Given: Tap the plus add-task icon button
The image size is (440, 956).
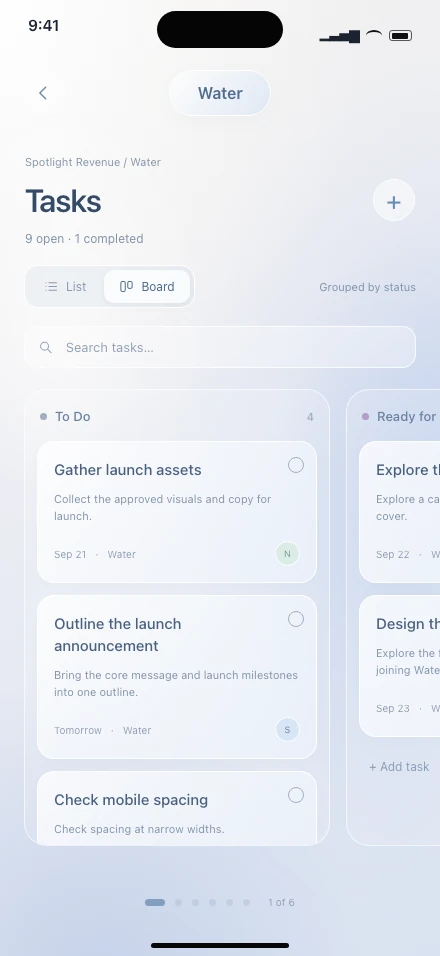Looking at the screenshot, I should pyautogui.click(x=394, y=201).
